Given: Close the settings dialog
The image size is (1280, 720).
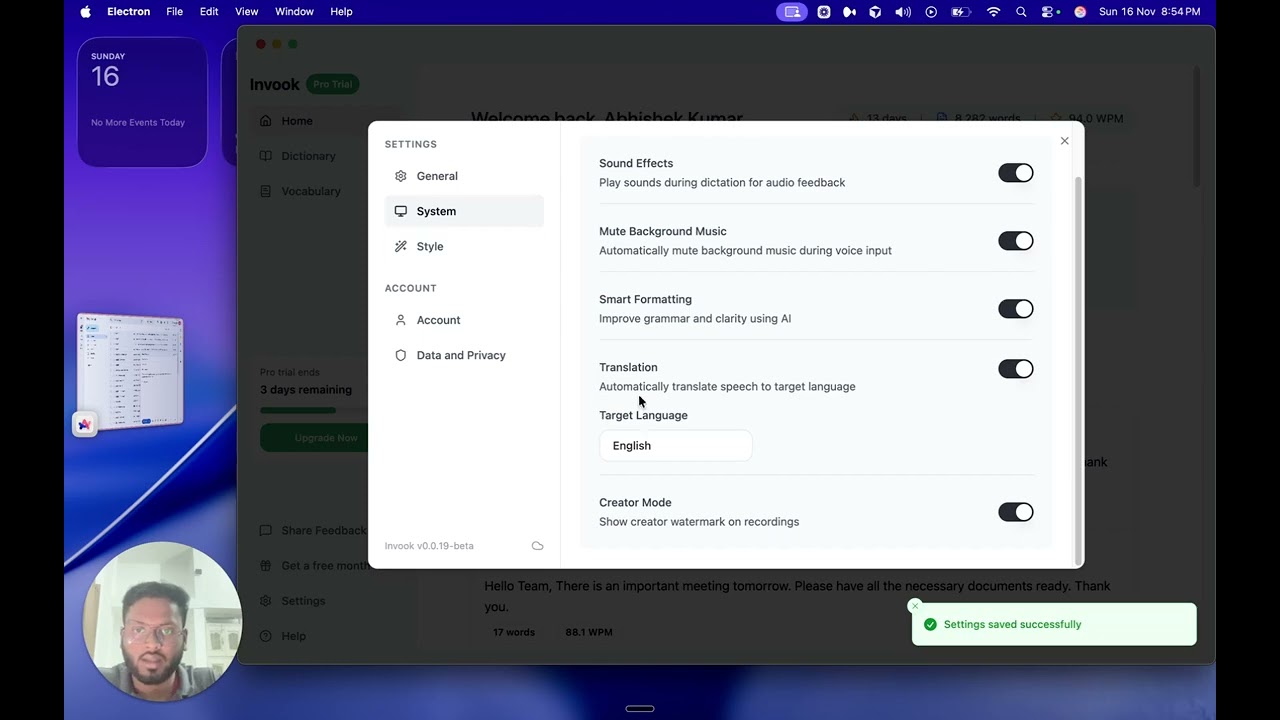Looking at the screenshot, I should (1064, 141).
